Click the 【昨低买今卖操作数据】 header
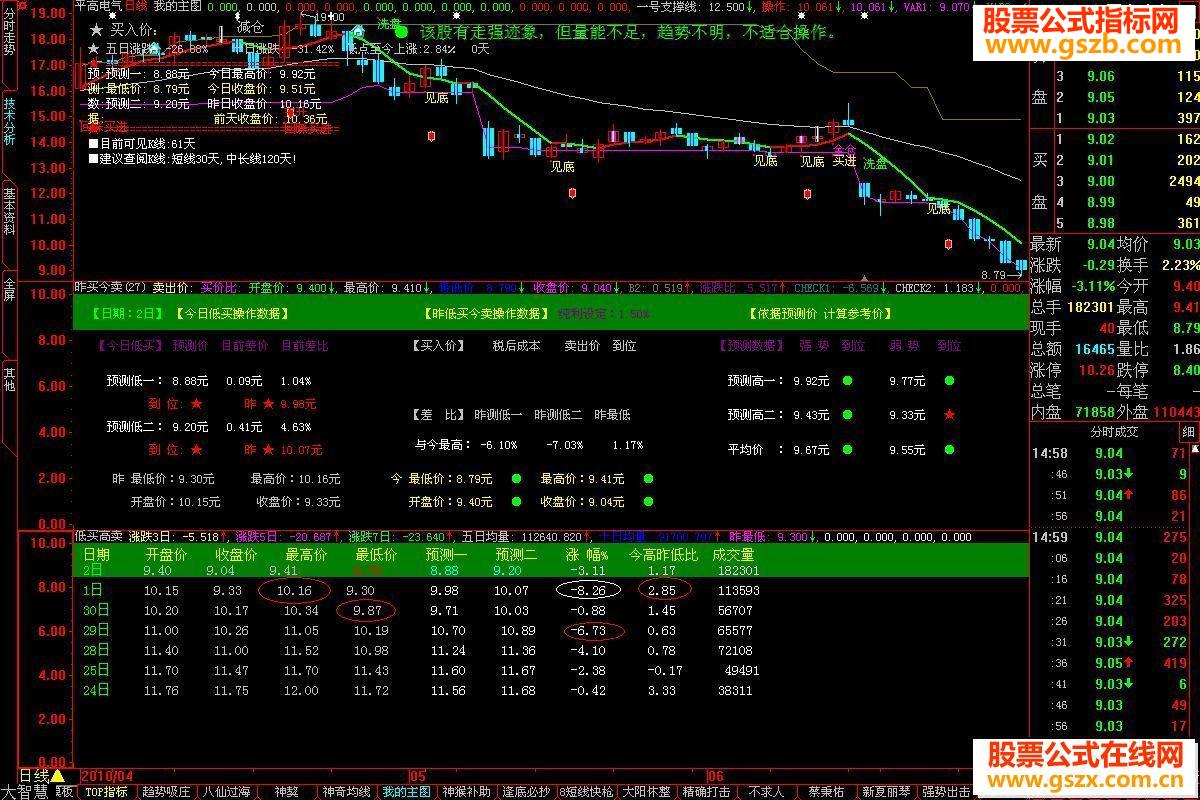Viewport: 1200px width, 800px height. 486,314
